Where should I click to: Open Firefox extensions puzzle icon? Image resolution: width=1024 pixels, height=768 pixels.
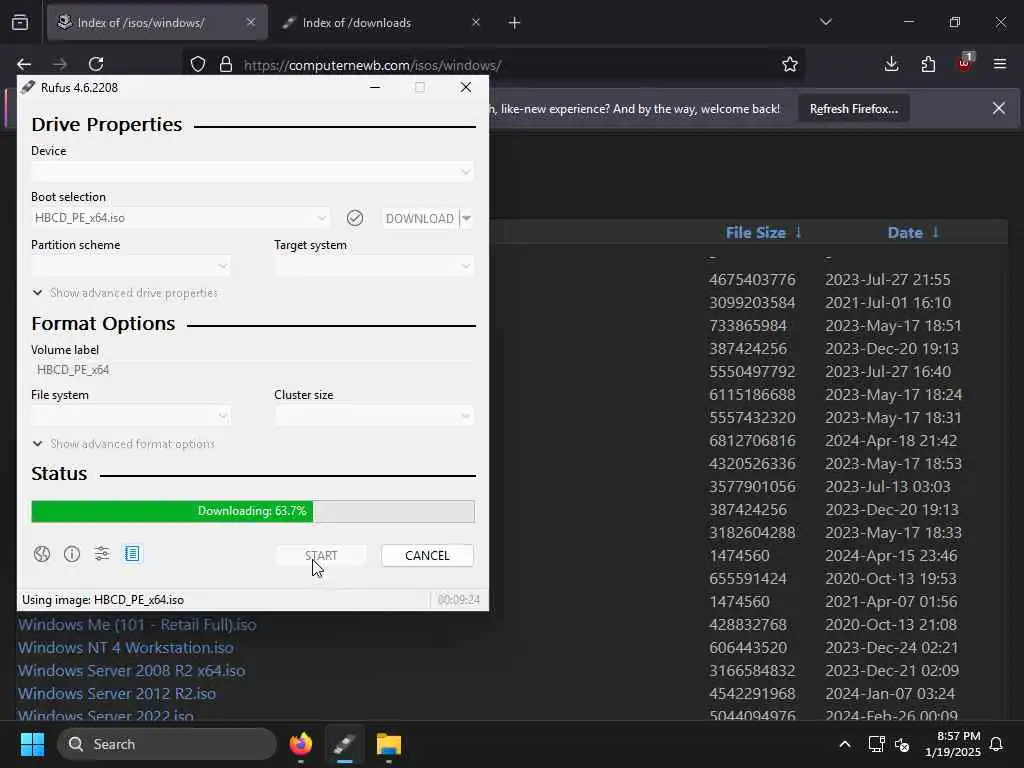coord(928,64)
